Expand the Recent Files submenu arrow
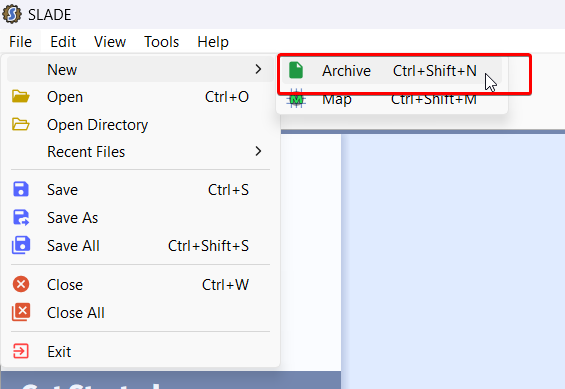This screenshot has width=565, height=389. point(258,151)
